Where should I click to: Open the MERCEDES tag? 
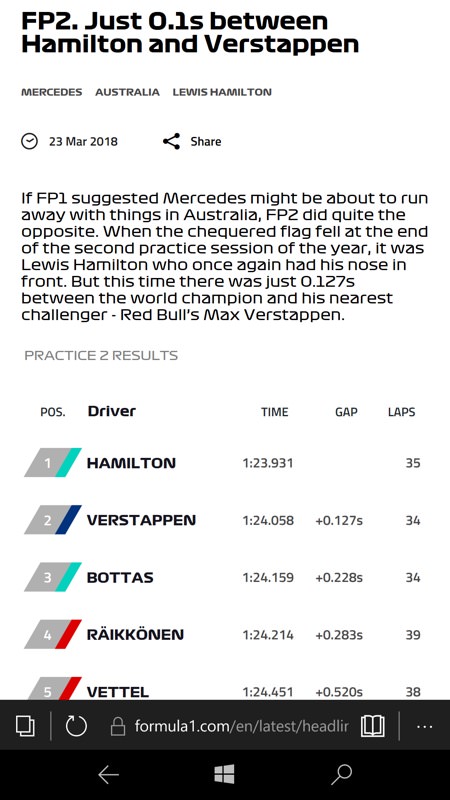coord(52,92)
